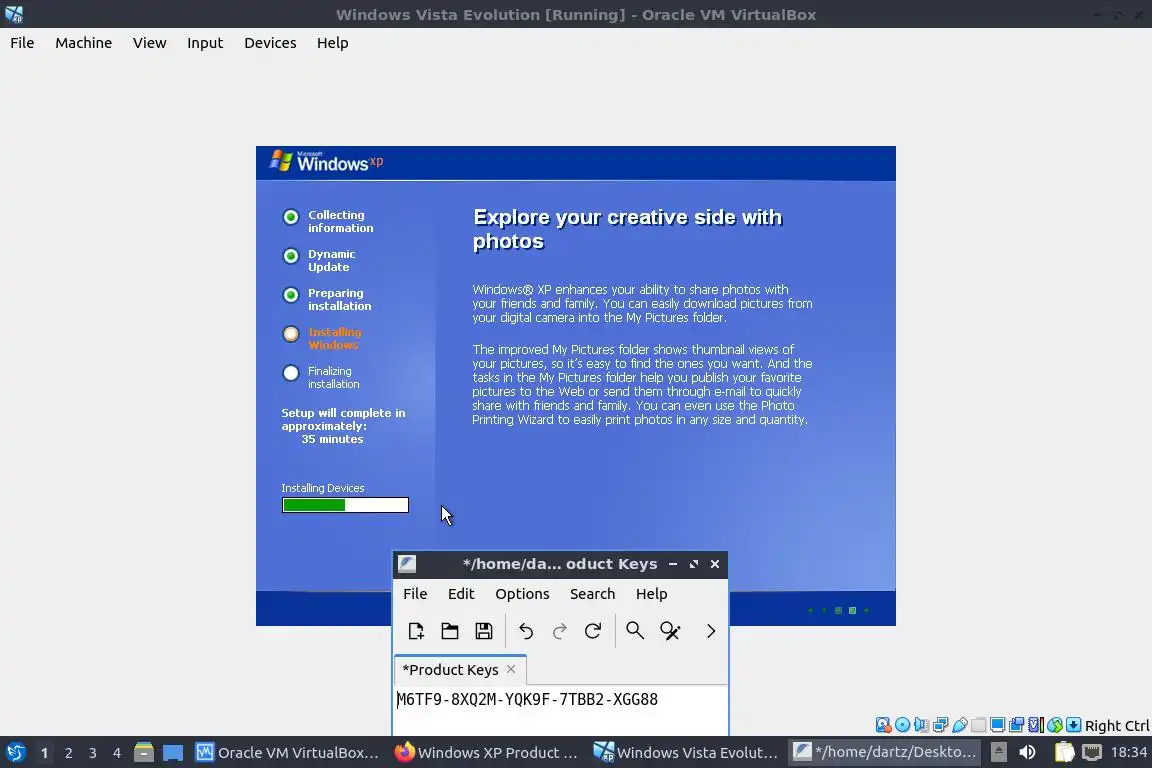Viewport: 1152px width, 768px height.
Task: Switch to Firefox Windows XP Product taskbar entry
Action: tap(486, 753)
